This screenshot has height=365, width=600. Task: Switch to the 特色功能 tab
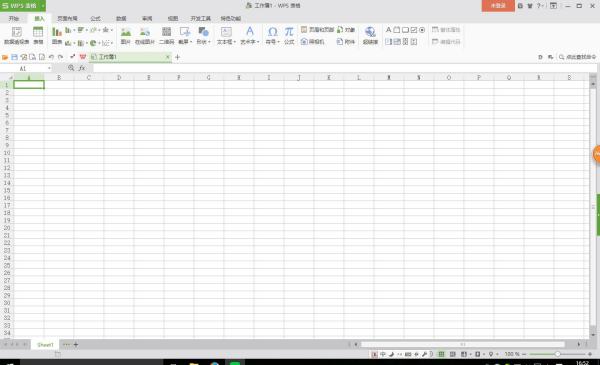tap(230, 18)
